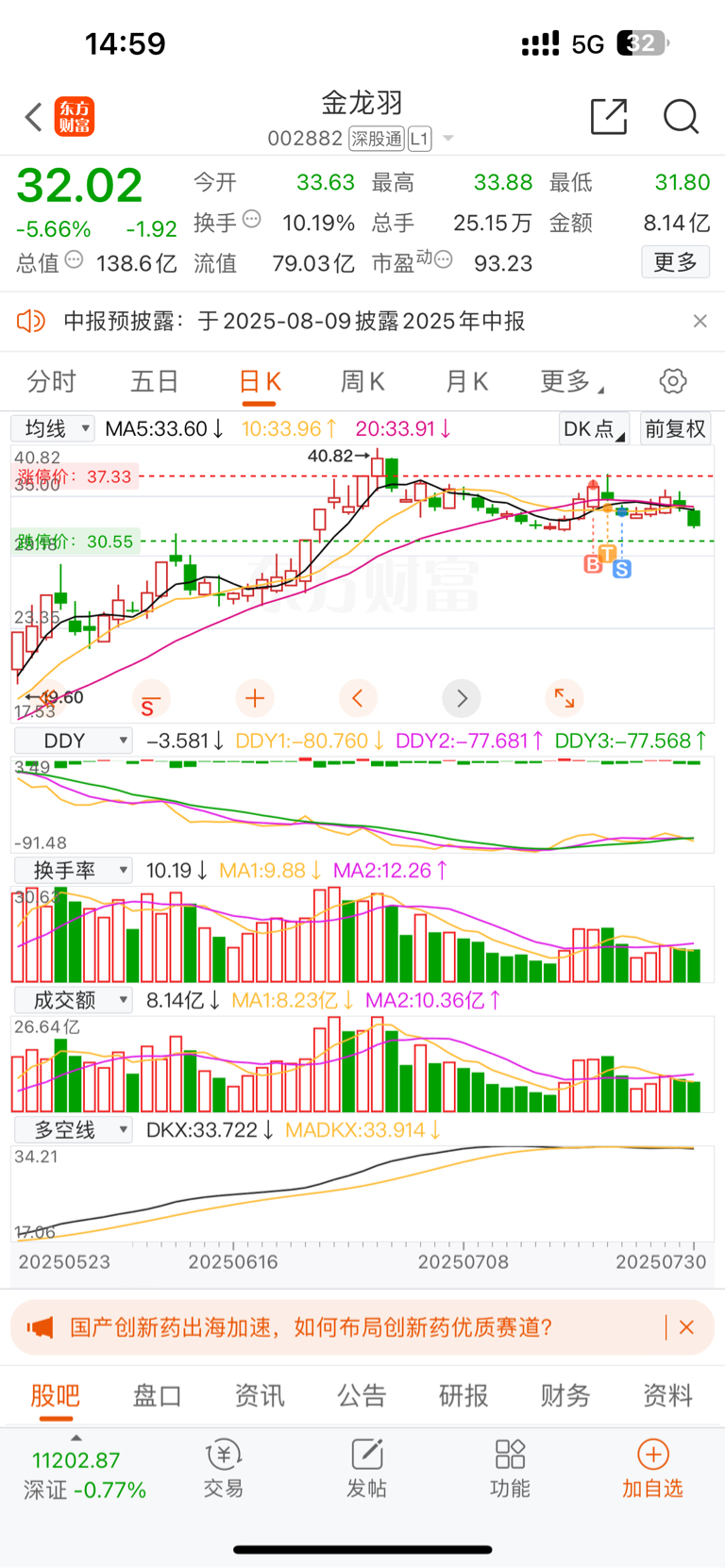Go back with the left chevron arrow
The height and width of the screenshot is (1568, 725).
tap(34, 118)
